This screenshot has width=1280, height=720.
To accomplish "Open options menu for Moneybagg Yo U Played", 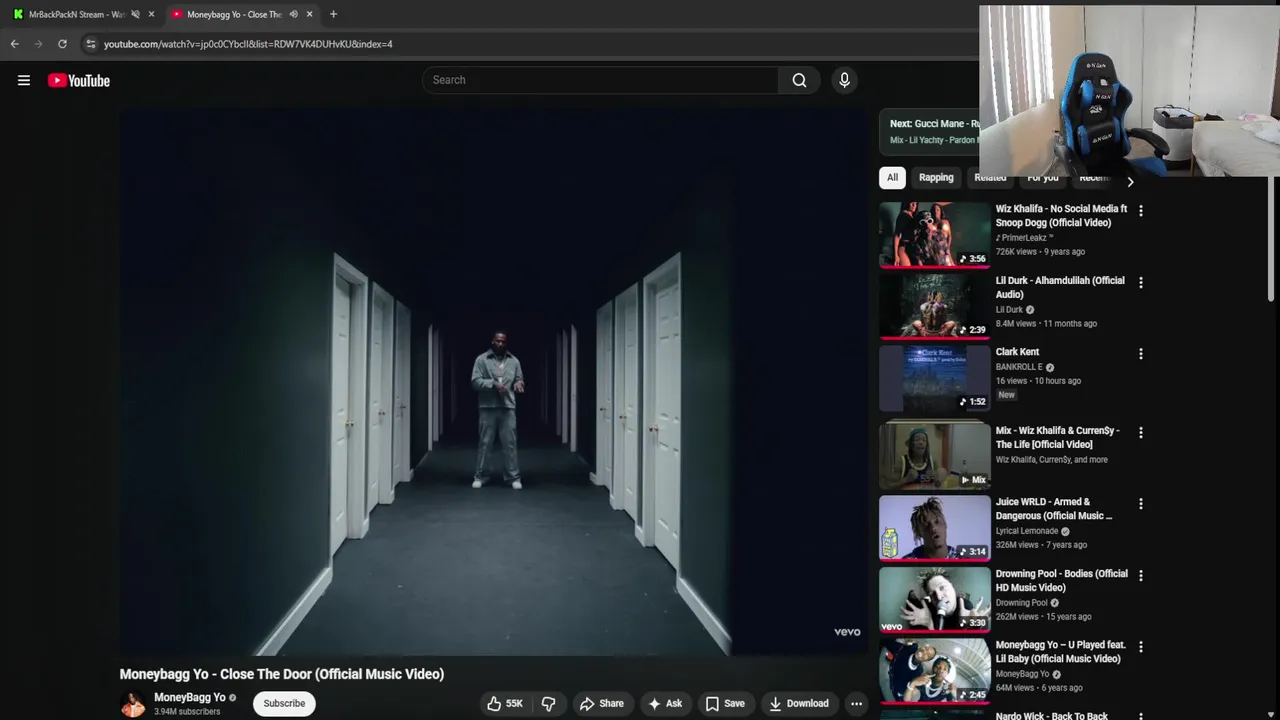I will [x=1141, y=647].
